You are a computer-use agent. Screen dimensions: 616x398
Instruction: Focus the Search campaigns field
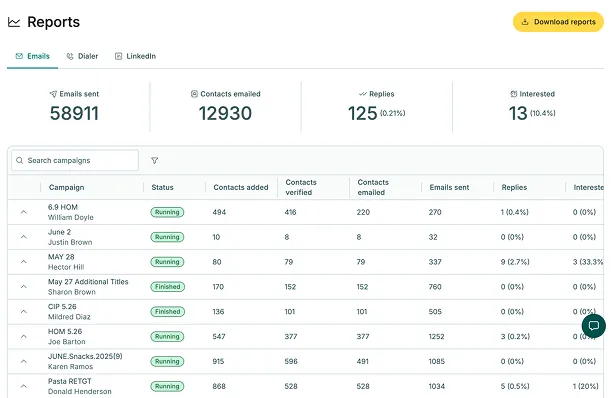point(75,160)
